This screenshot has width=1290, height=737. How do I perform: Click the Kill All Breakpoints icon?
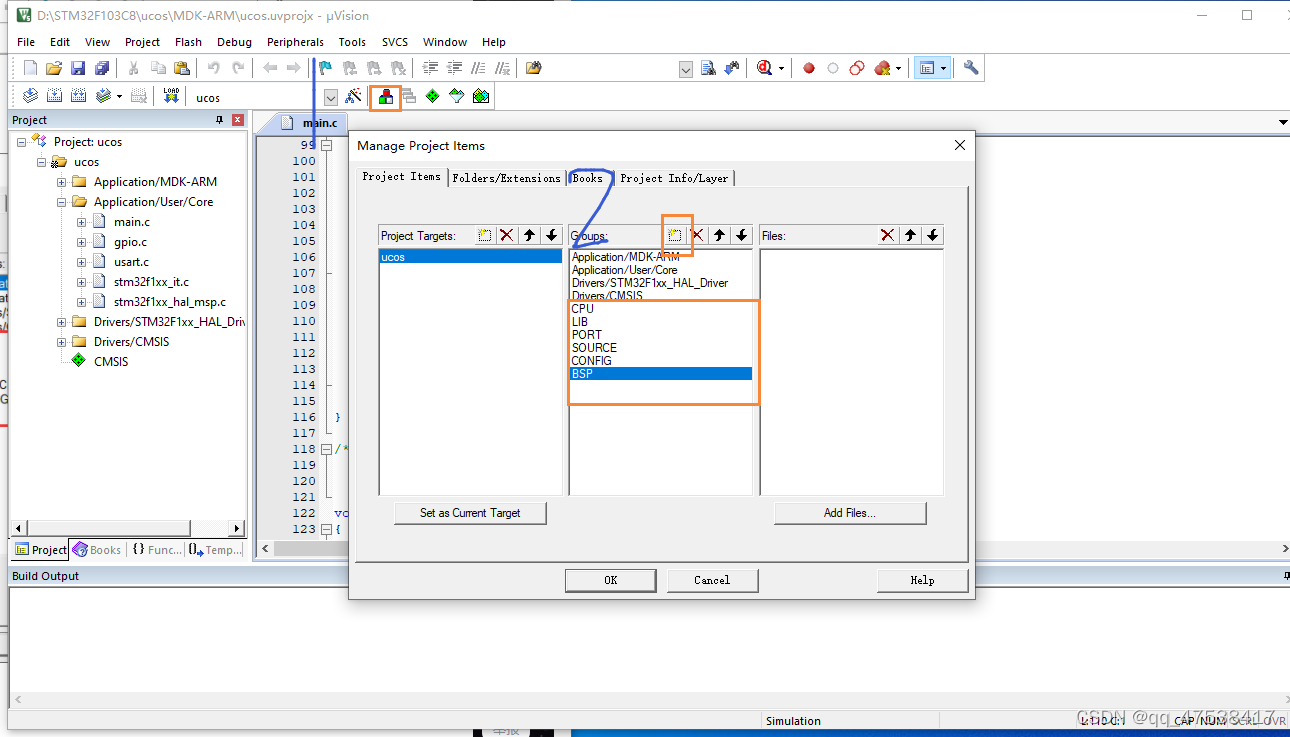(x=881, y=68)
